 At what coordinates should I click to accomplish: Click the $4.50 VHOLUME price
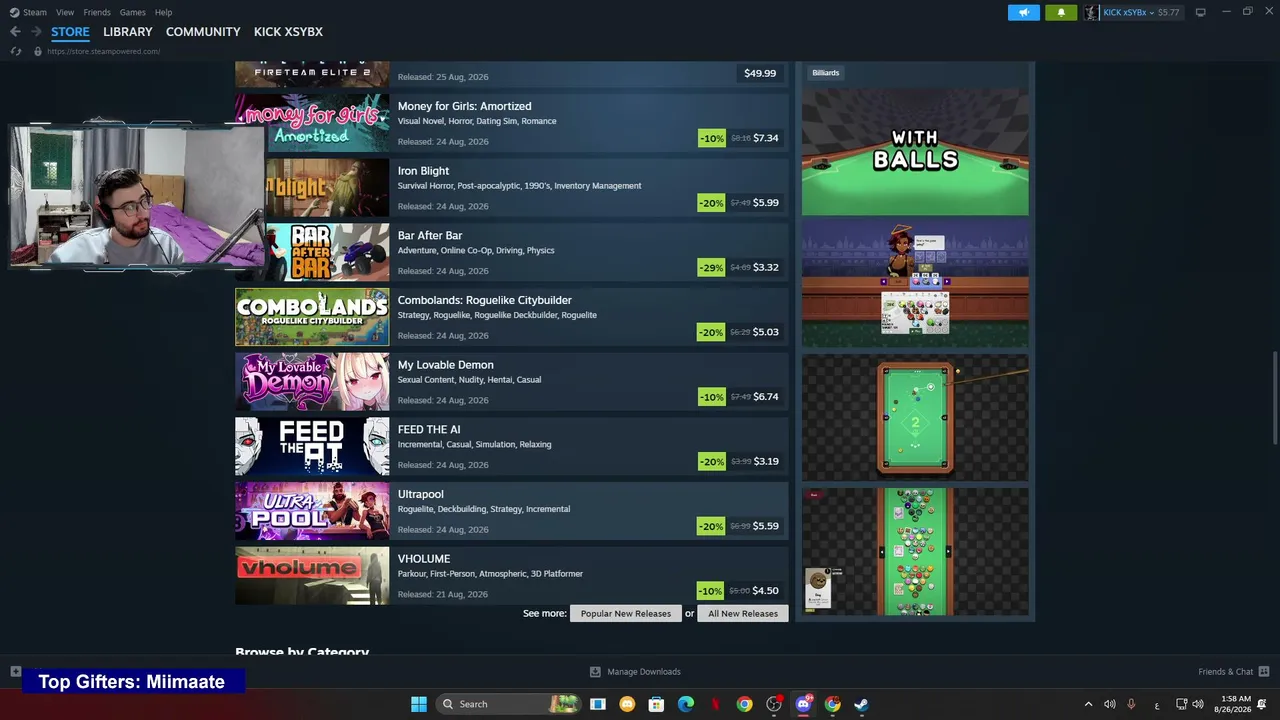(765, 591)
